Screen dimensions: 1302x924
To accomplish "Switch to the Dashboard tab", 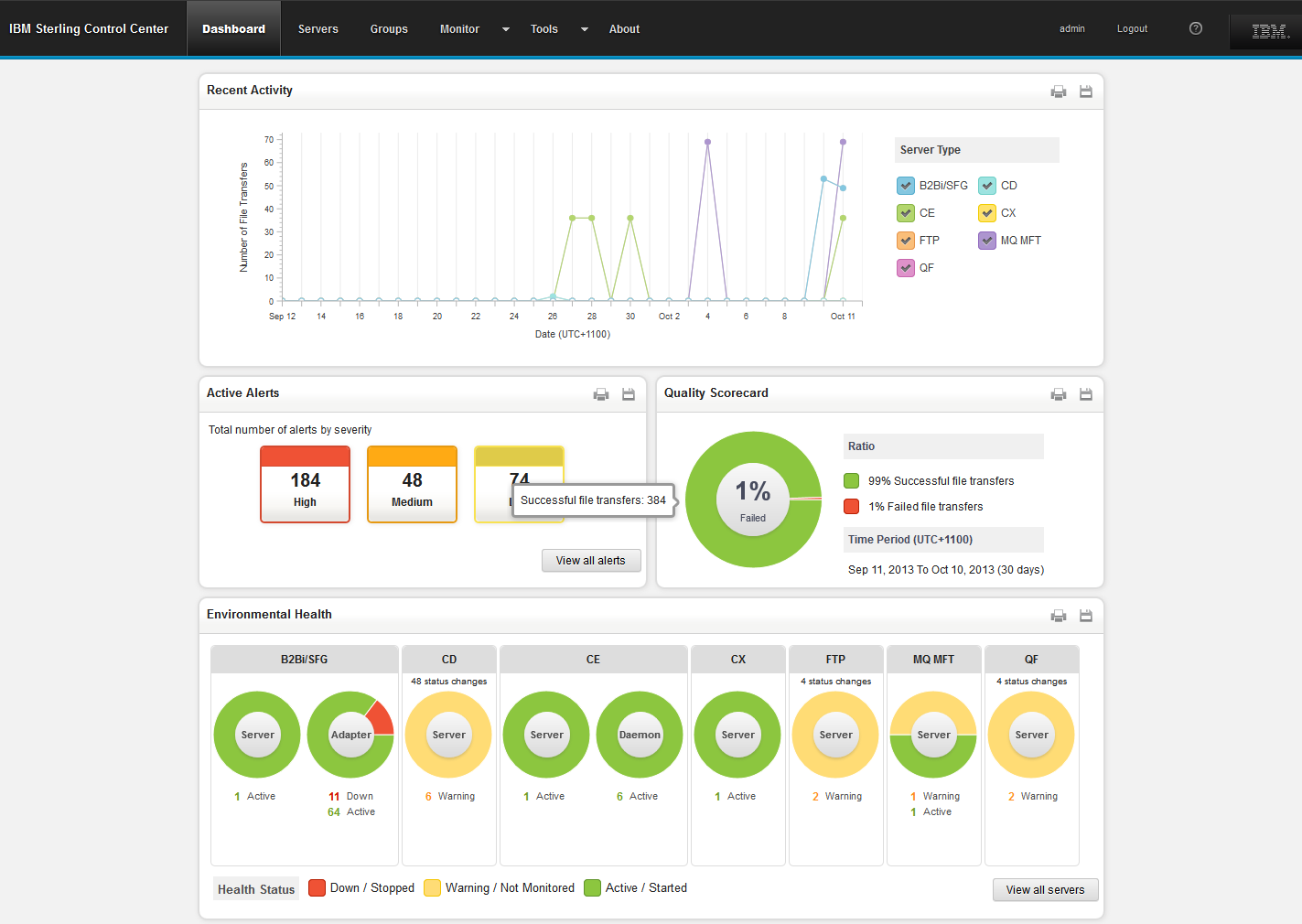I will click(233, 29).
